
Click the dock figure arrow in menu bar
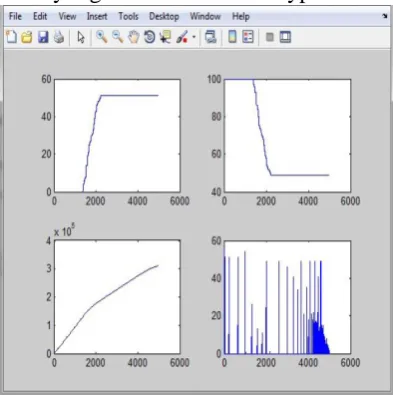[x=385, y=16]
